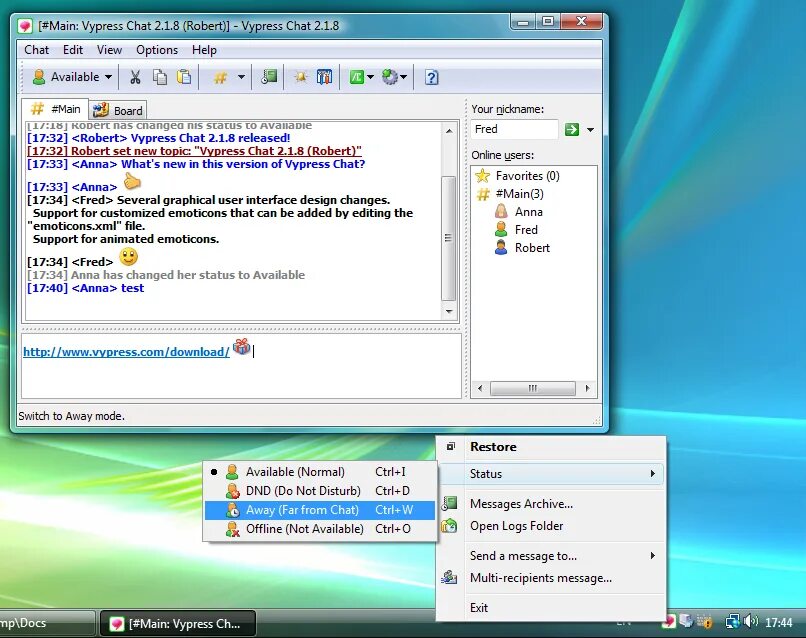Click the vypress.com download link
Image resolution: width=806 pixels, height=638 pixels.
click(x=126, y=352)
